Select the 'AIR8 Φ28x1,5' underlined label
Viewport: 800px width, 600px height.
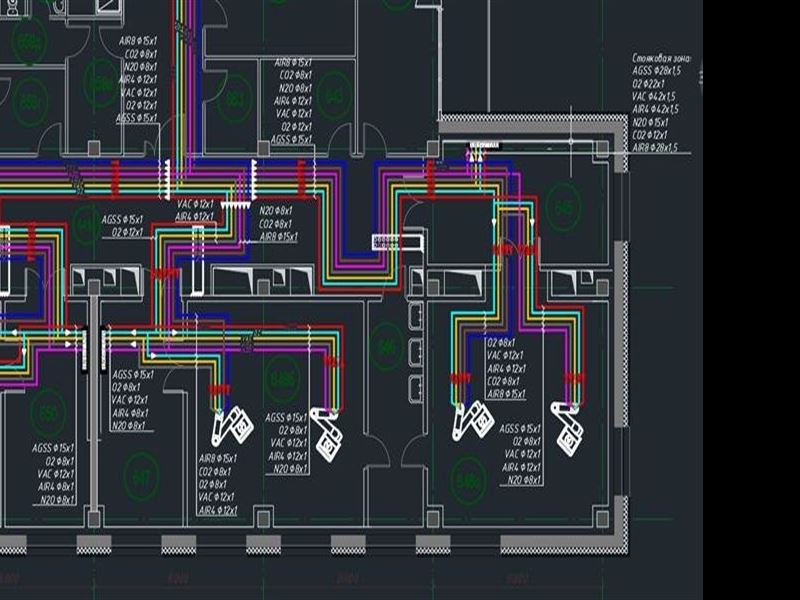pos(655,147)
